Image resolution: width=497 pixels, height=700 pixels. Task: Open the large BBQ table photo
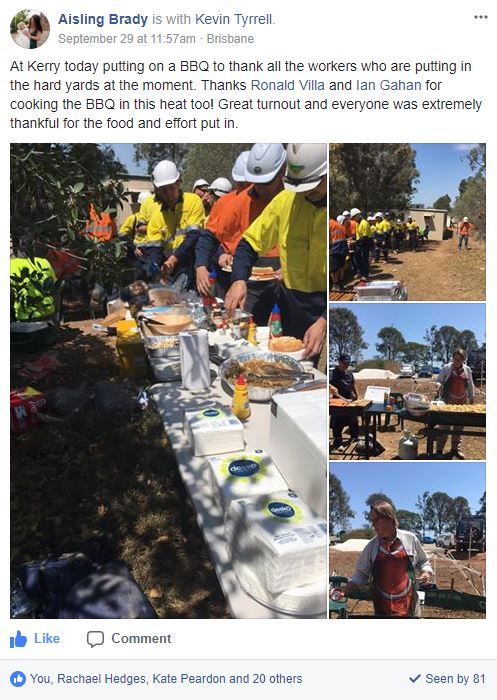[x=168, y=380]
